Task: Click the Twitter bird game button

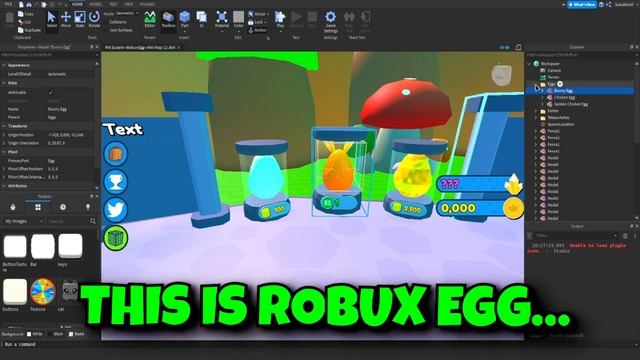Action: (116, 210)
